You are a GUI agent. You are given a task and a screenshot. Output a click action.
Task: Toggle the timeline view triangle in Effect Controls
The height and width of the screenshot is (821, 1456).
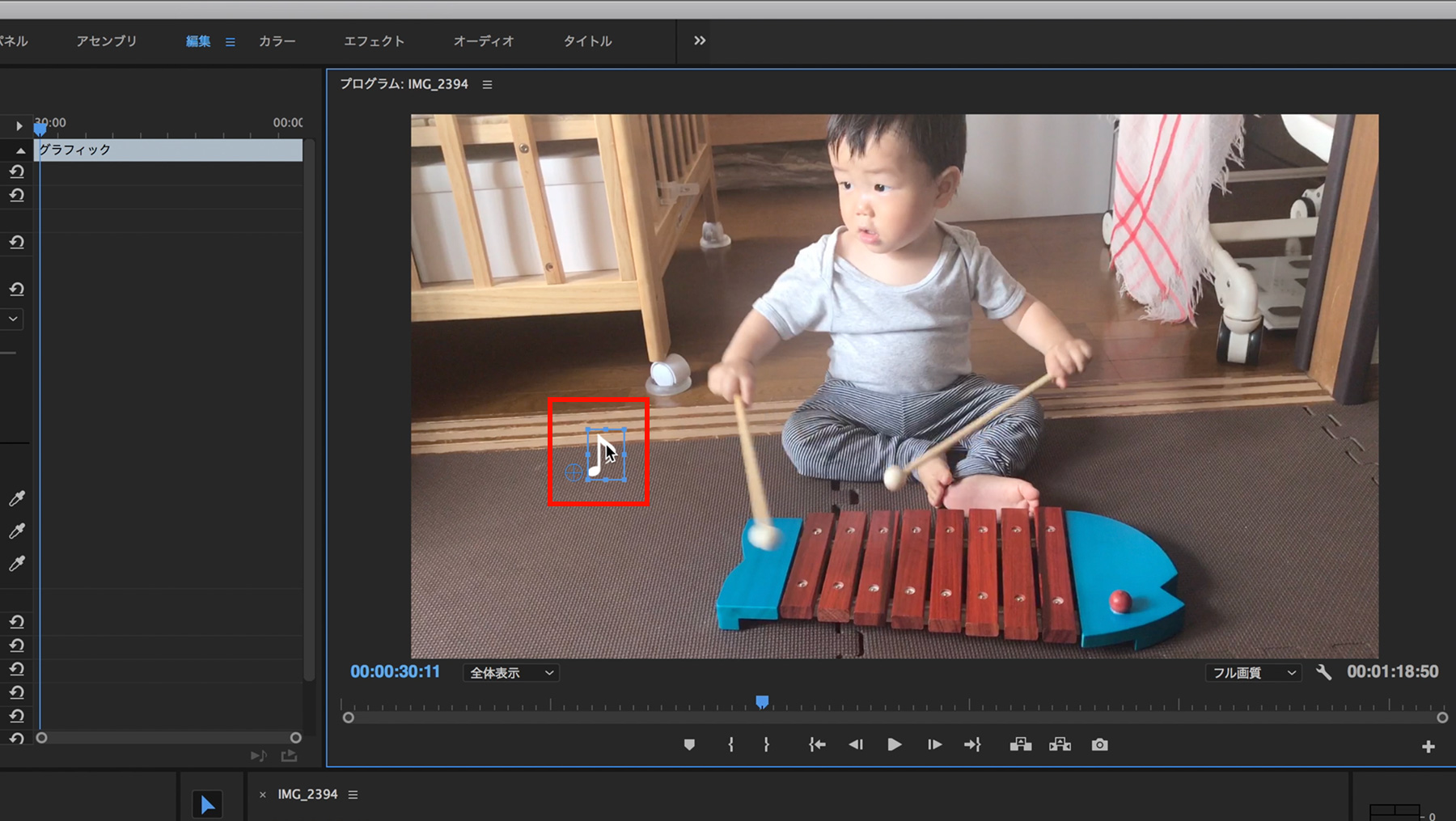coord(19,125)
